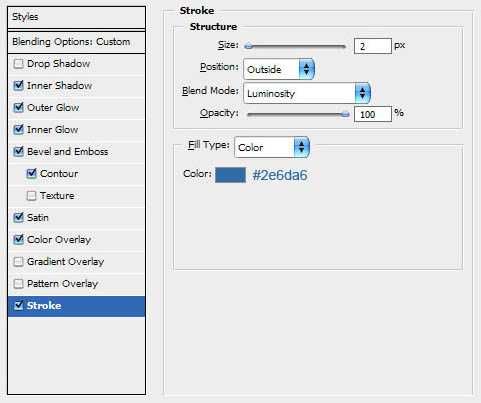Image resolution: width=481 pixels, height=403 pixels.
Task: Expand the Blend Mode dropdown set to Luminosity
Action: (307, 93)
